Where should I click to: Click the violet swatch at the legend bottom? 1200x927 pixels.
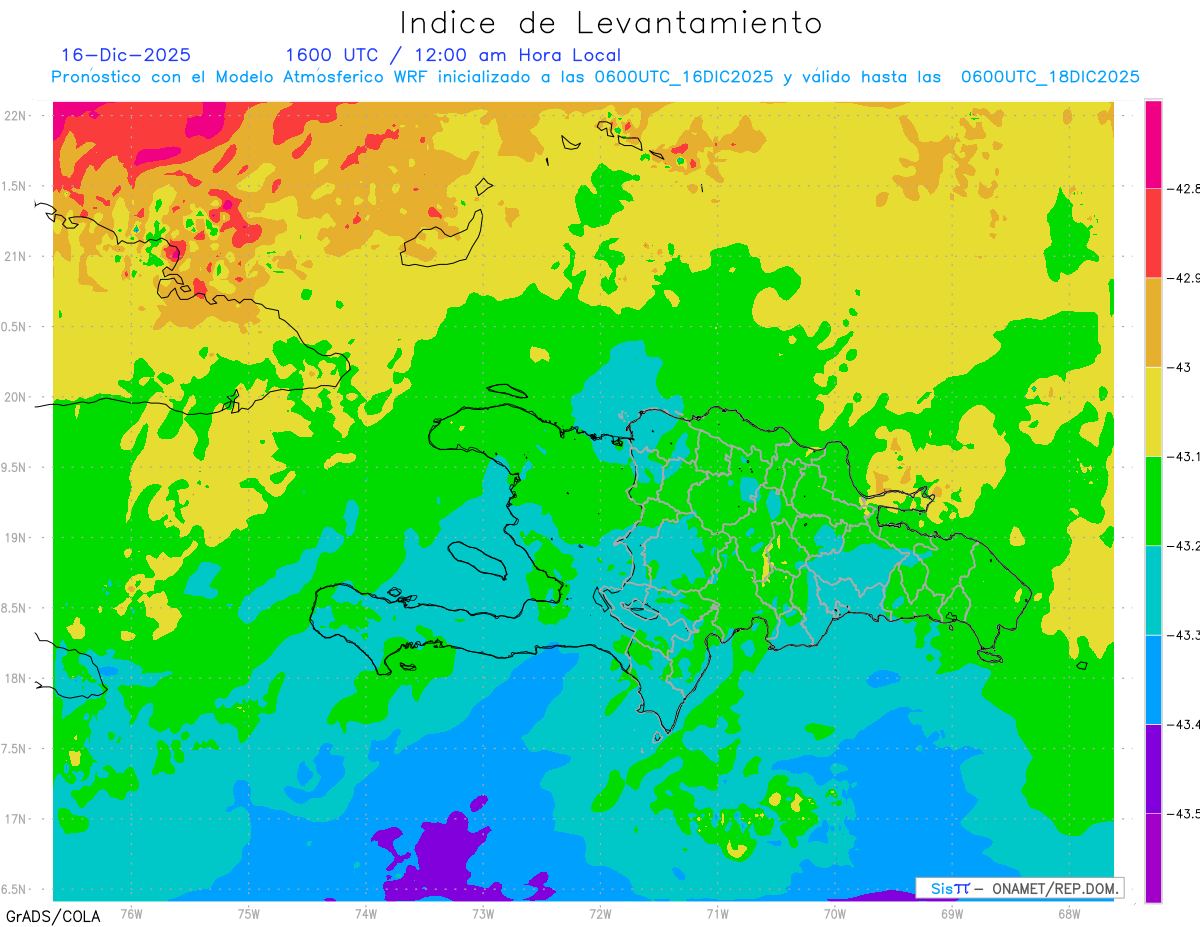point(1153,858)
